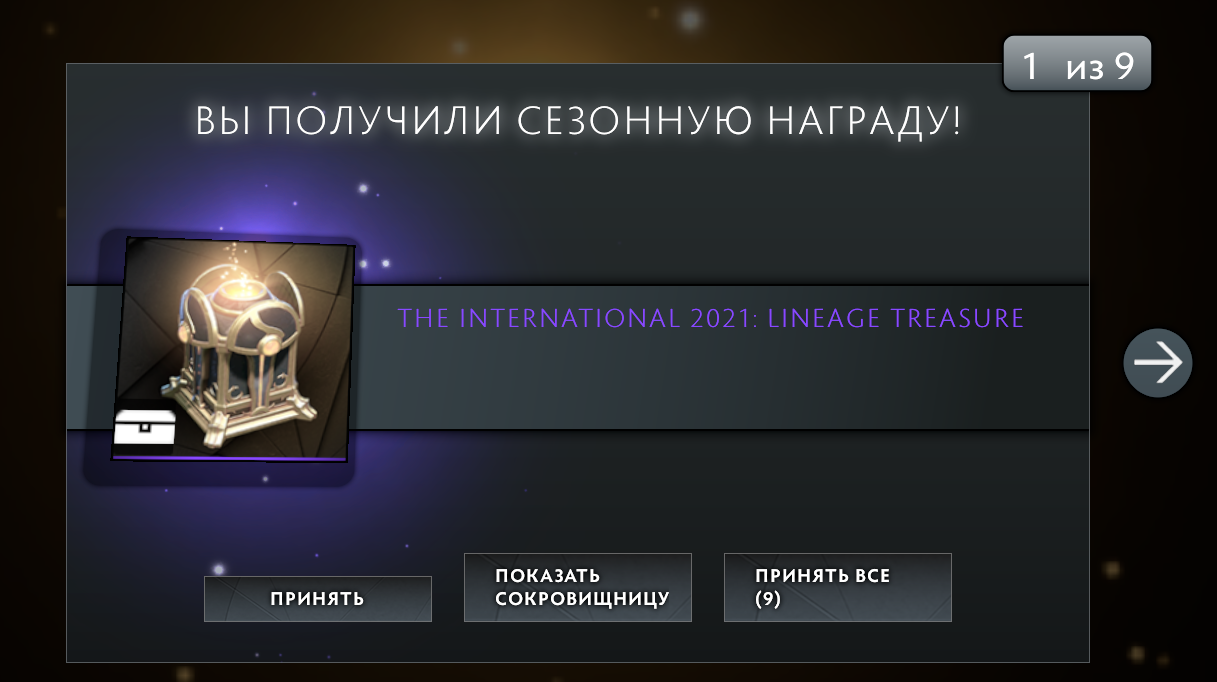1217x682 pixels.
Task: Click the word СОКРОВИЩНИЦУ on the middle button
Action: (582, 600)
